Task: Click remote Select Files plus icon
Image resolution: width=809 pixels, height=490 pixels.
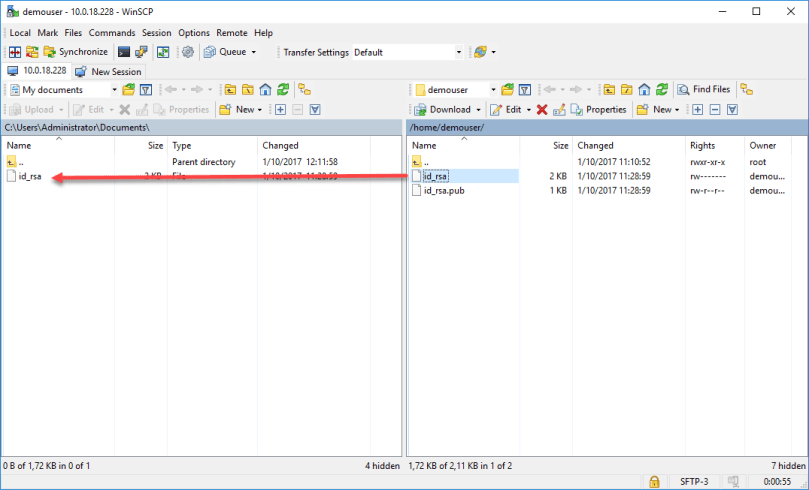Action: (x=698, y=109)
